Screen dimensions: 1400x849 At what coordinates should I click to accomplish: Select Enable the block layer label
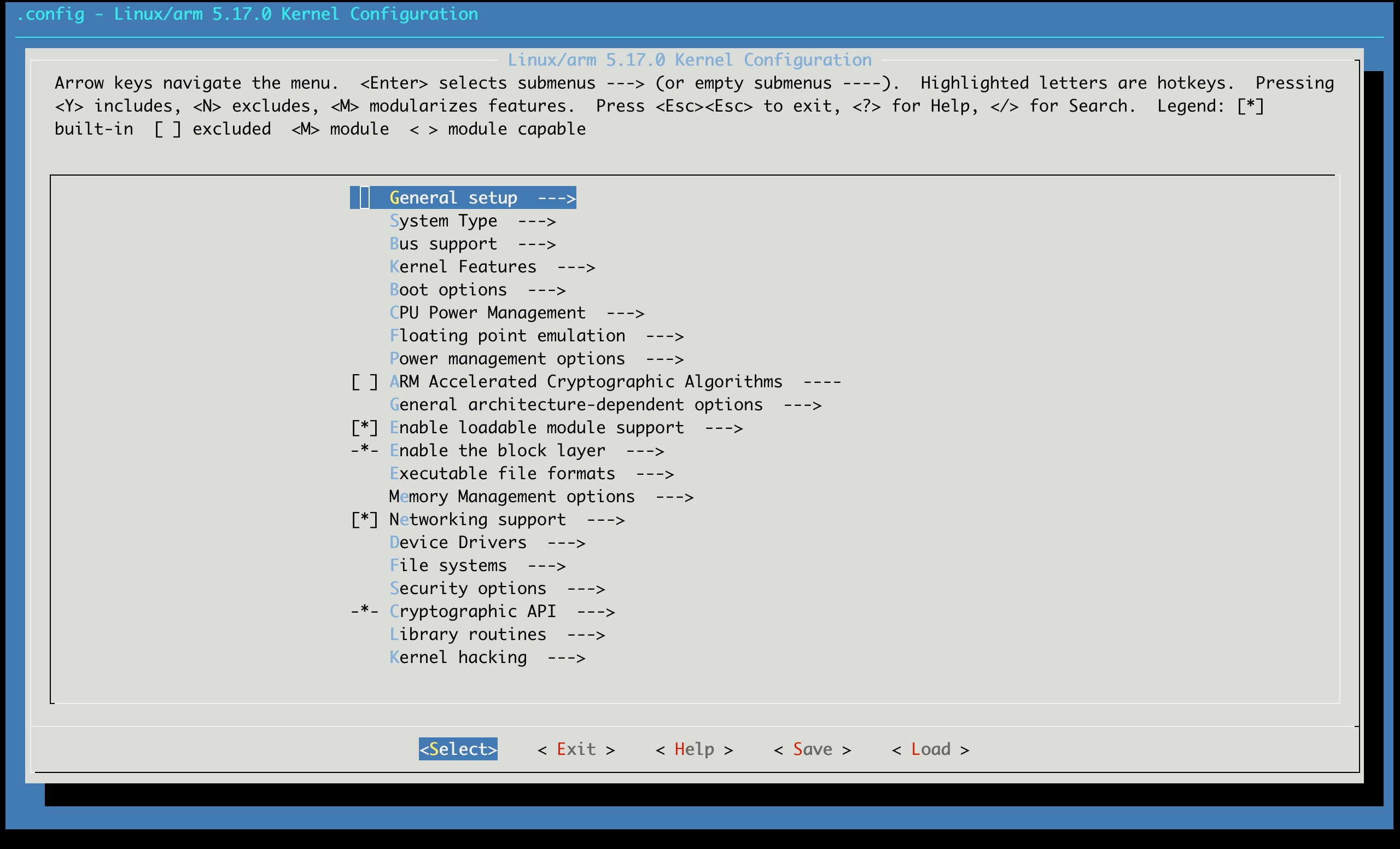(497, 451)
